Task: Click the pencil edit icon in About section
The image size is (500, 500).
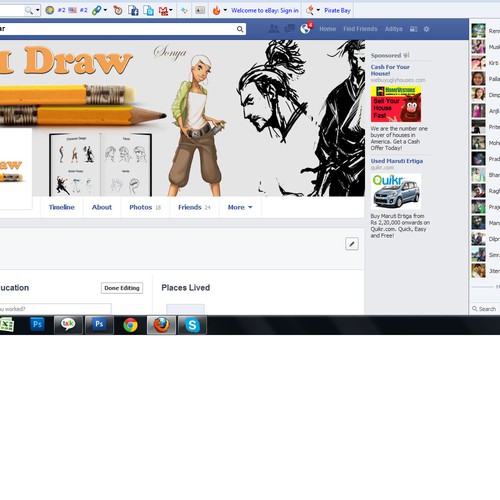Action: pos(352,244)
